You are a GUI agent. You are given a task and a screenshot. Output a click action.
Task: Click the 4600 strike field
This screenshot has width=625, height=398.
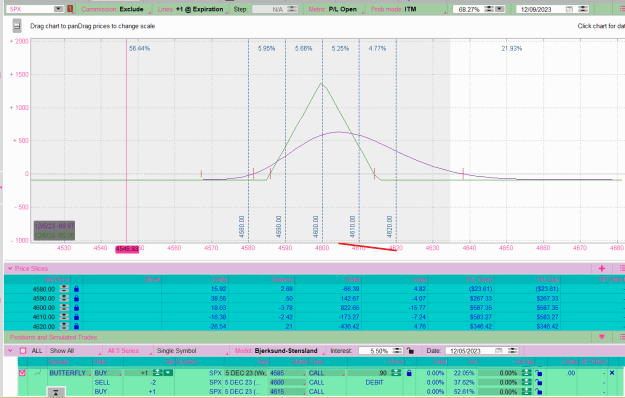(287, 382)
